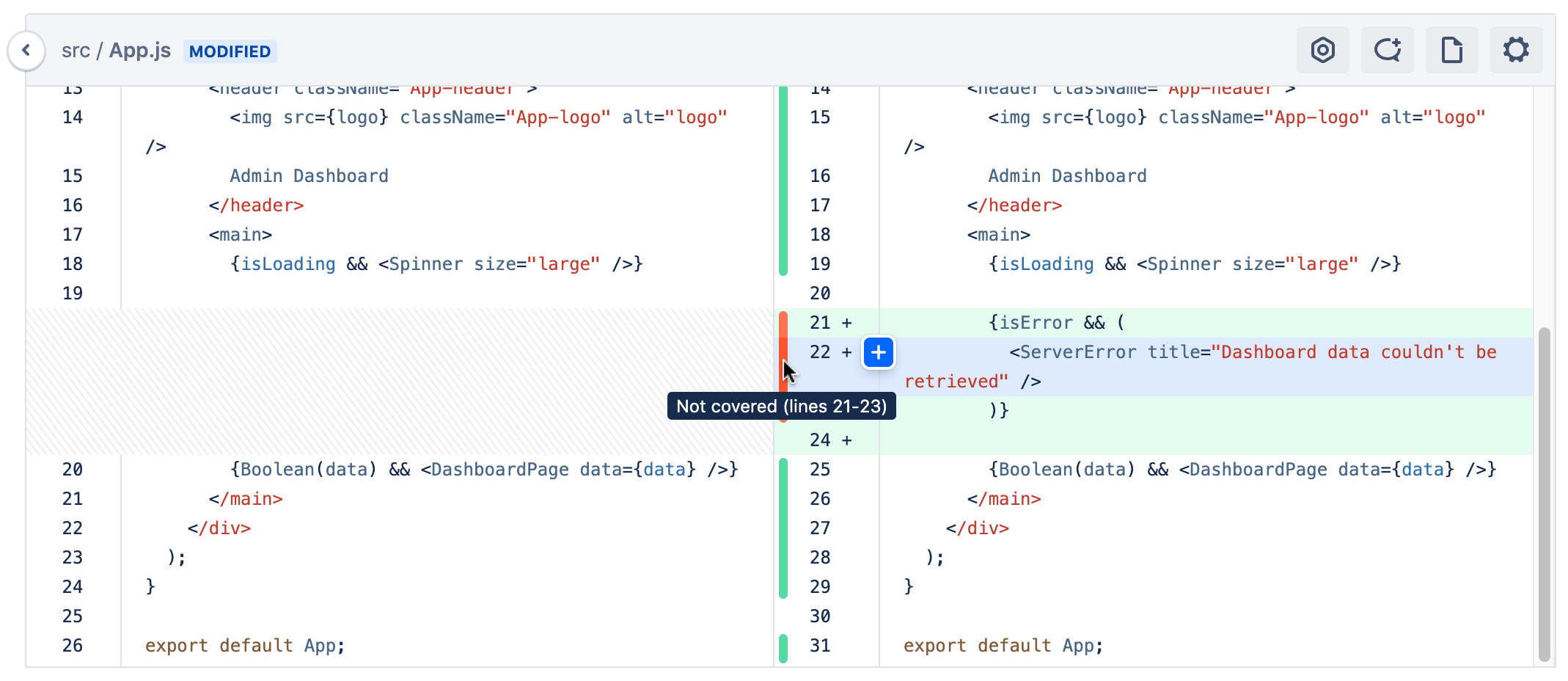Screen dimensions: 1568x681
Task: Click the MODIFIED status badge
Action: (x=230, y=51)
